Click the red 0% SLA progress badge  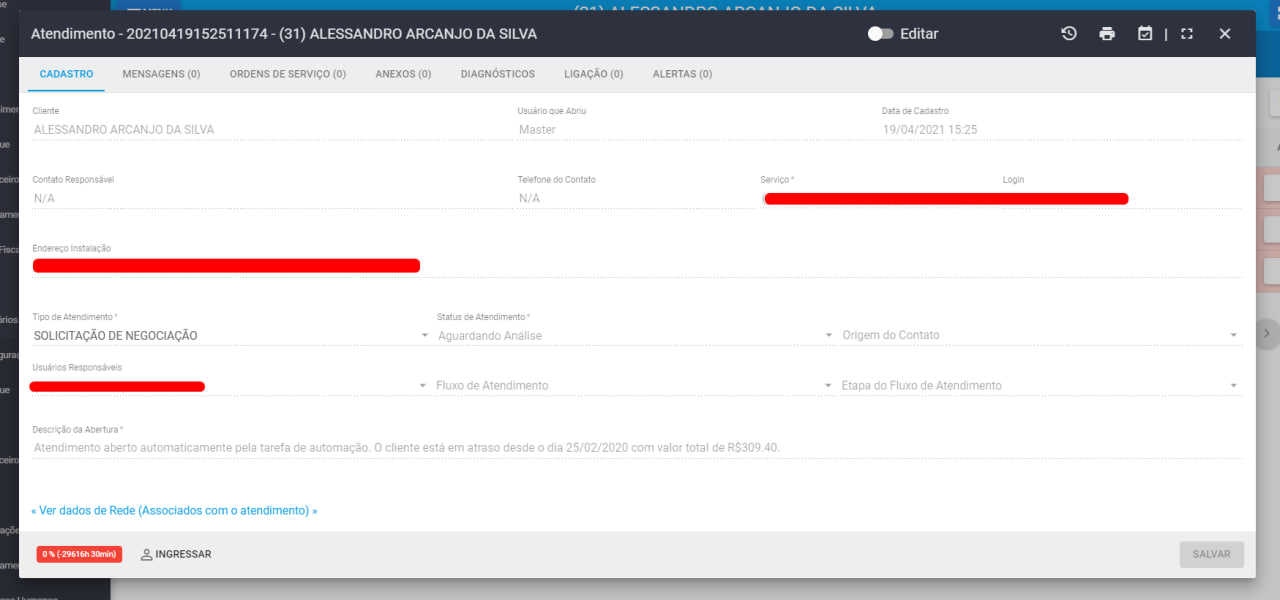point(79,554)
